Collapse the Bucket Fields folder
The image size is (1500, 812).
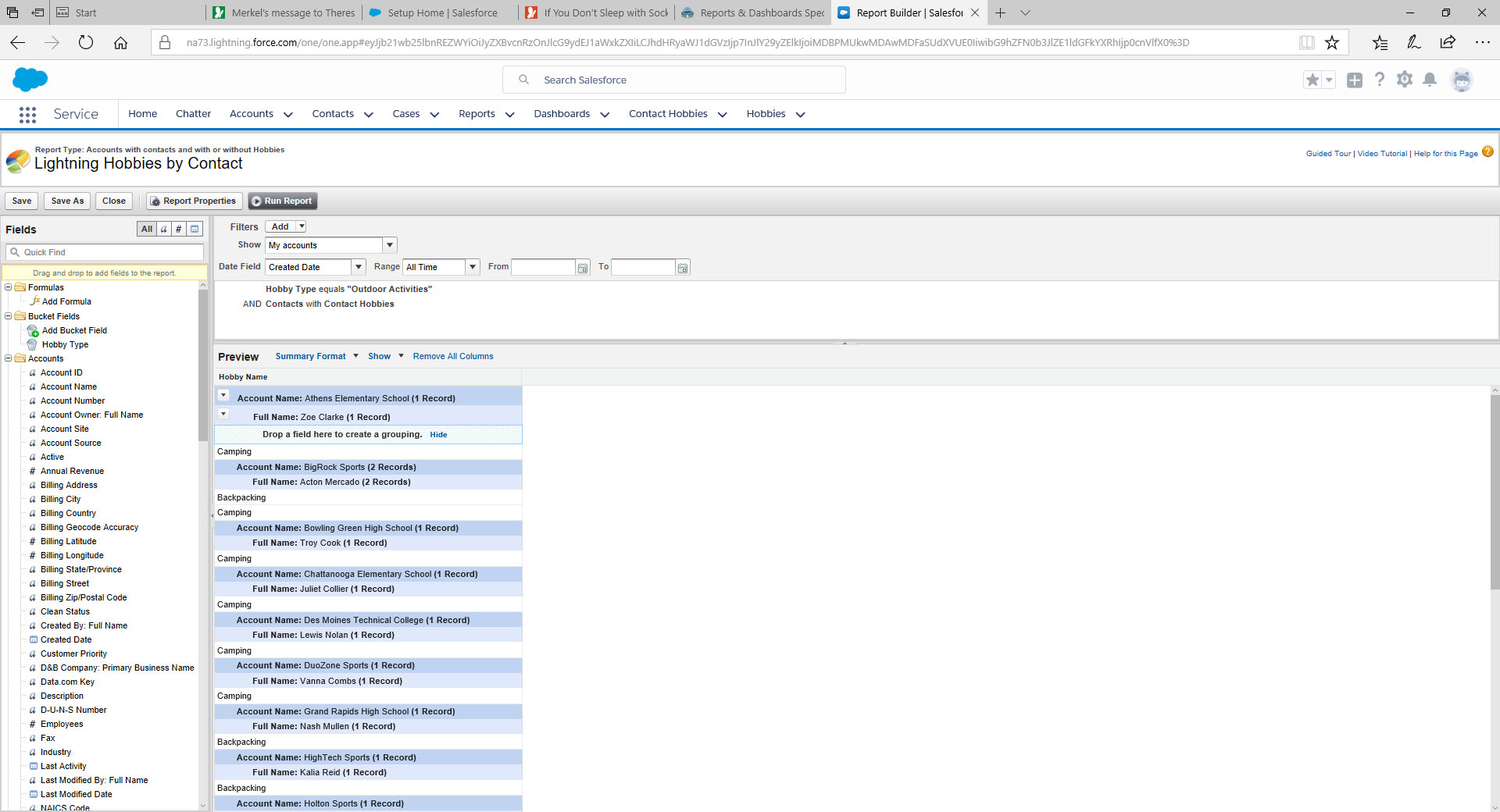[x=9, y=317]
